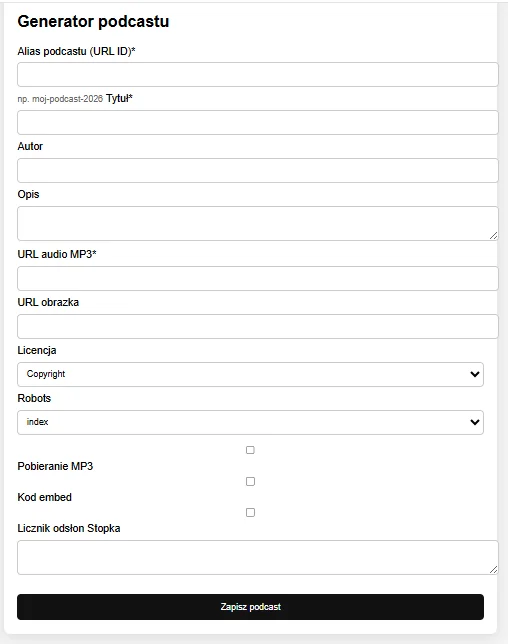Click the Pobieranie MP3 label
This screenshot has width=508, height=644.
point(55,466)
